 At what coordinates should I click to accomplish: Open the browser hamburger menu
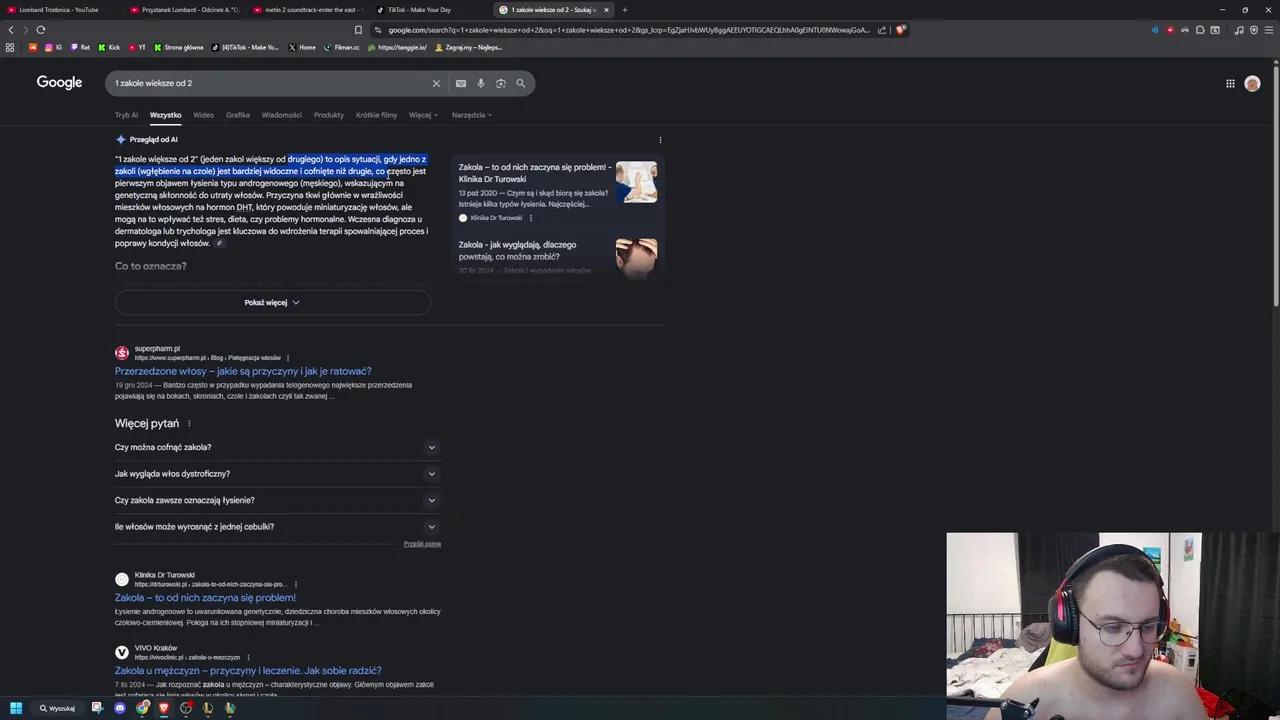[1269, 30]
